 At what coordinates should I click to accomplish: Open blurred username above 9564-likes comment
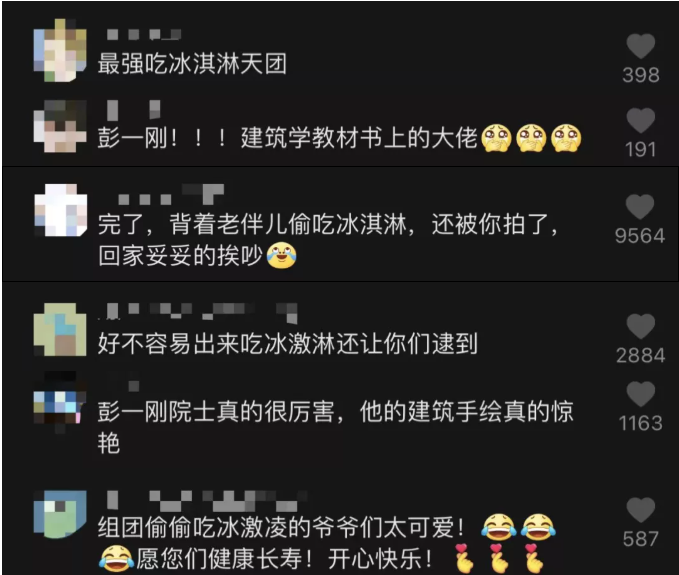pyautogui.click(x=171, y=194)
